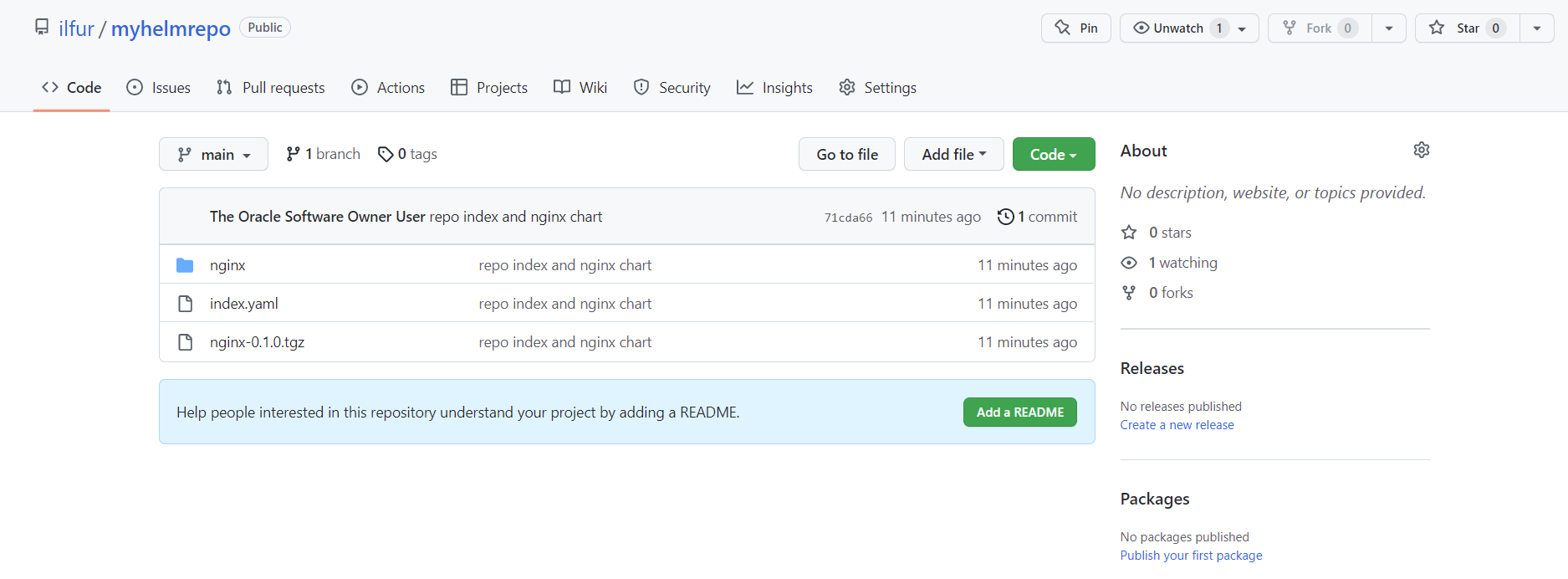This screenshot has width=1568, height=579.
Task: Open the Releases heading link
Action: (1152, 368)
